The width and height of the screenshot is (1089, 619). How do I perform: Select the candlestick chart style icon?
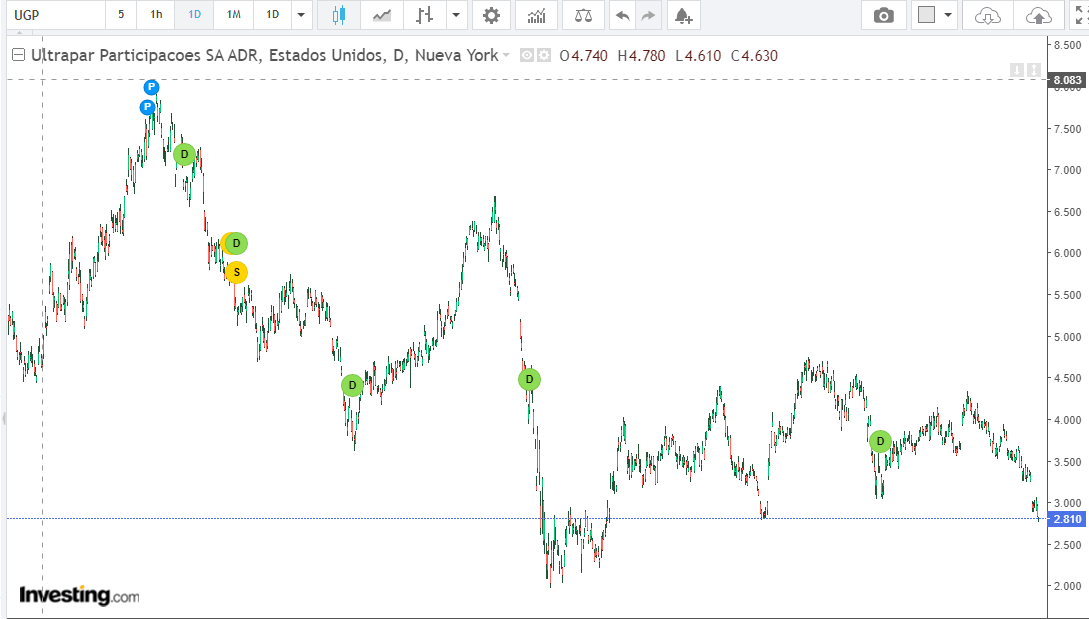[338, 15]
